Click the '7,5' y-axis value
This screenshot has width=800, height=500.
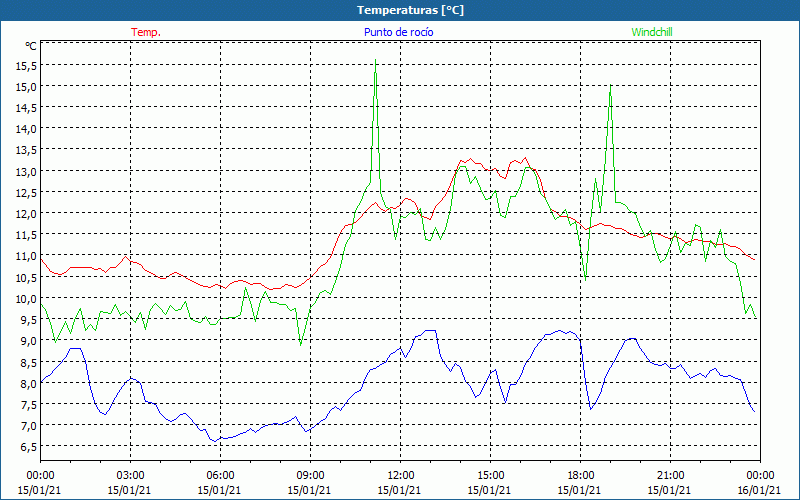[28, 405]
